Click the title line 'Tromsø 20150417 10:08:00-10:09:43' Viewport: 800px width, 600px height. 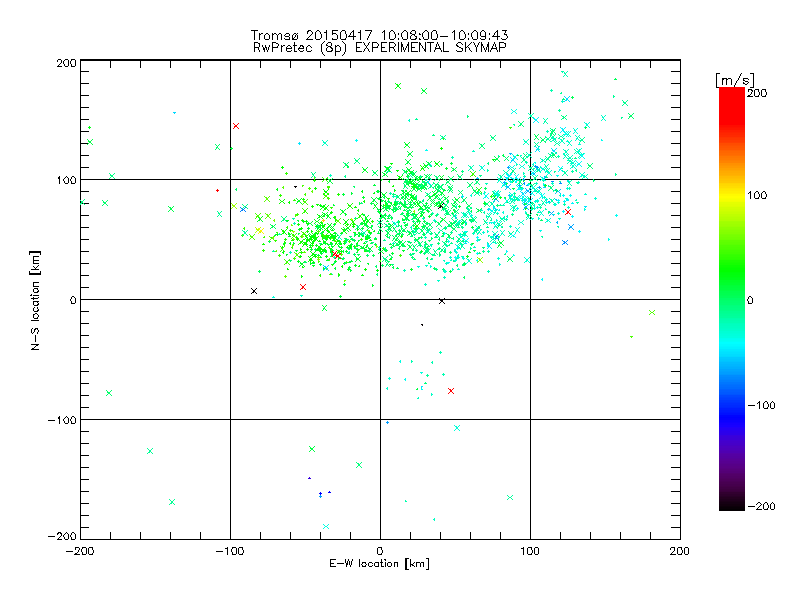[x=379, y=35]
